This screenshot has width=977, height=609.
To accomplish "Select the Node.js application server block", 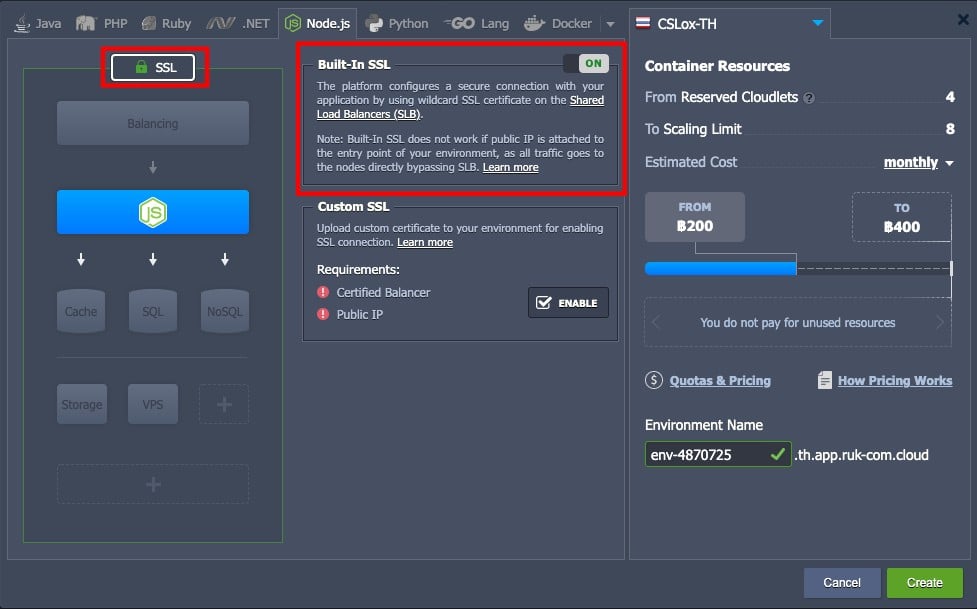I will (x=153, y=212).
